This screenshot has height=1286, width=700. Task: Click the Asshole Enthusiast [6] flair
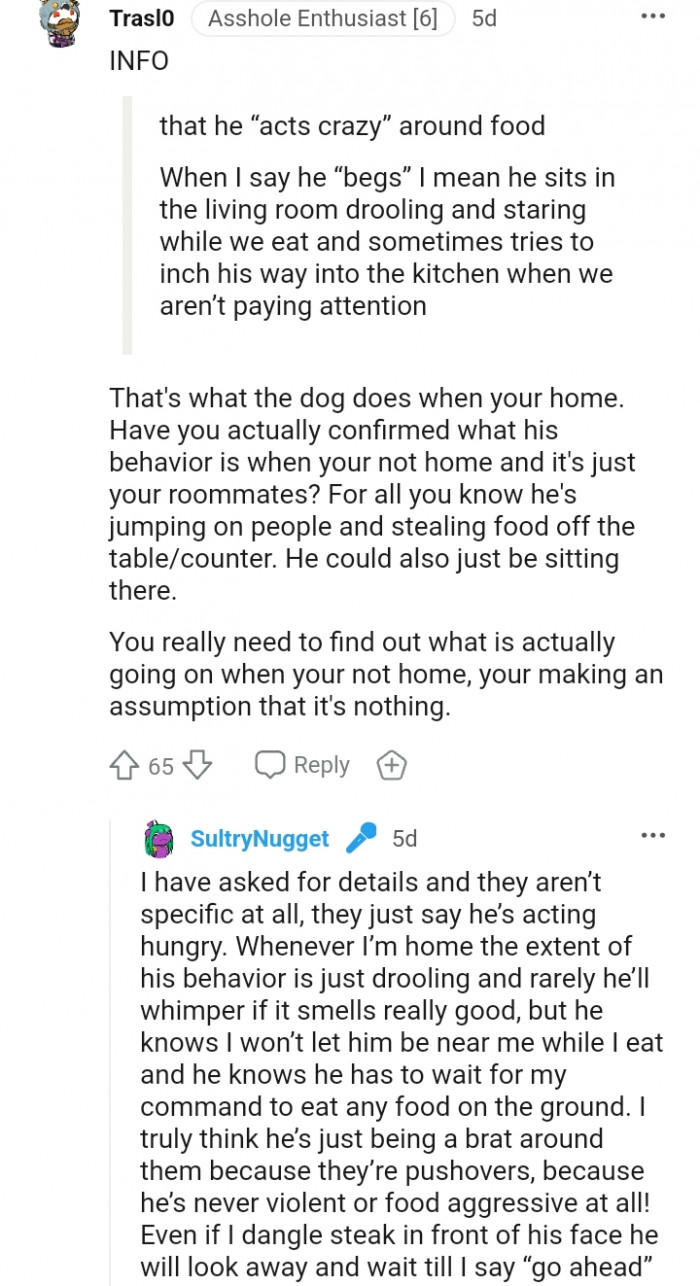[x=322, y=18]
